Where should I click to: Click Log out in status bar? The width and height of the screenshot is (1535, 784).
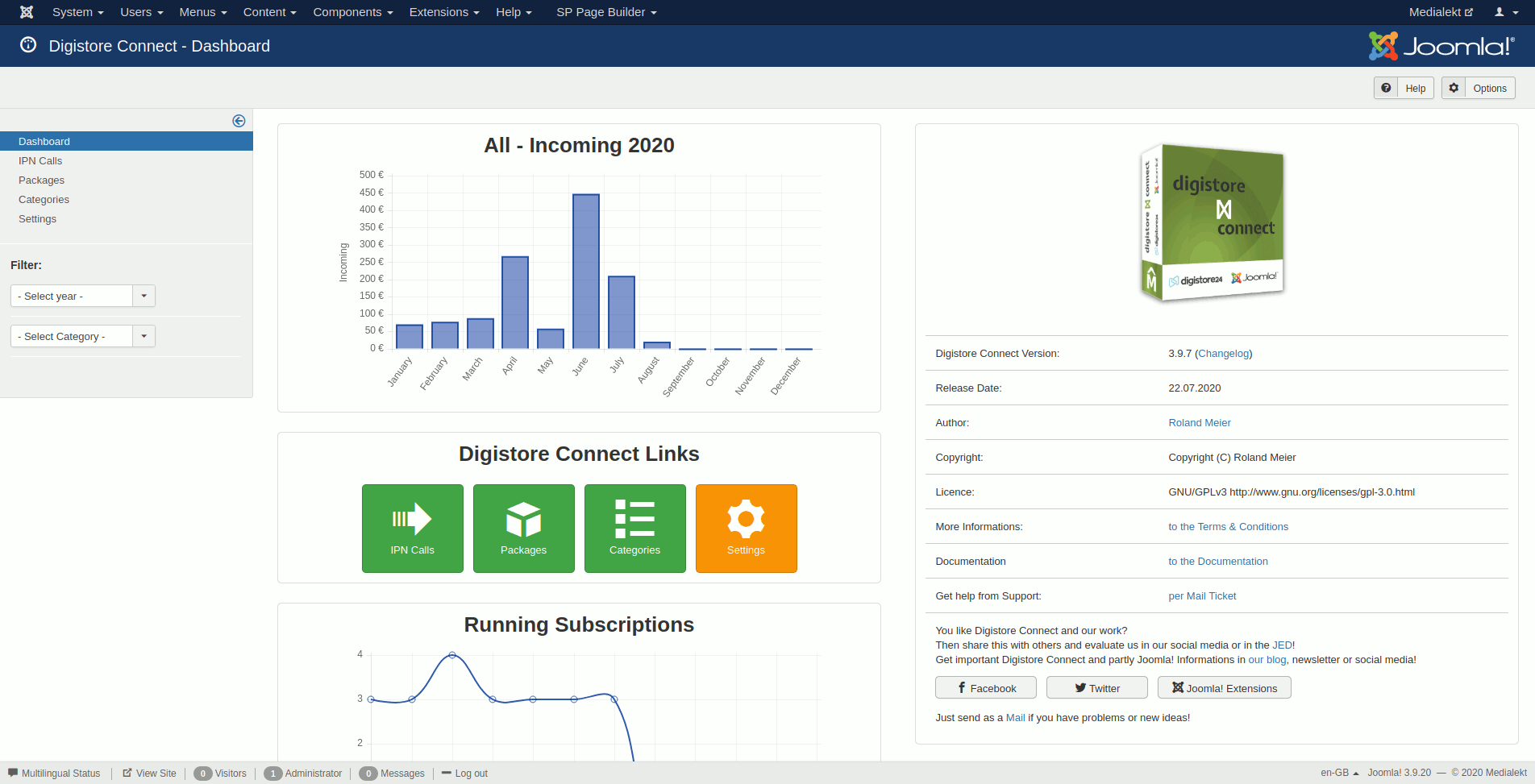point(464,773)
